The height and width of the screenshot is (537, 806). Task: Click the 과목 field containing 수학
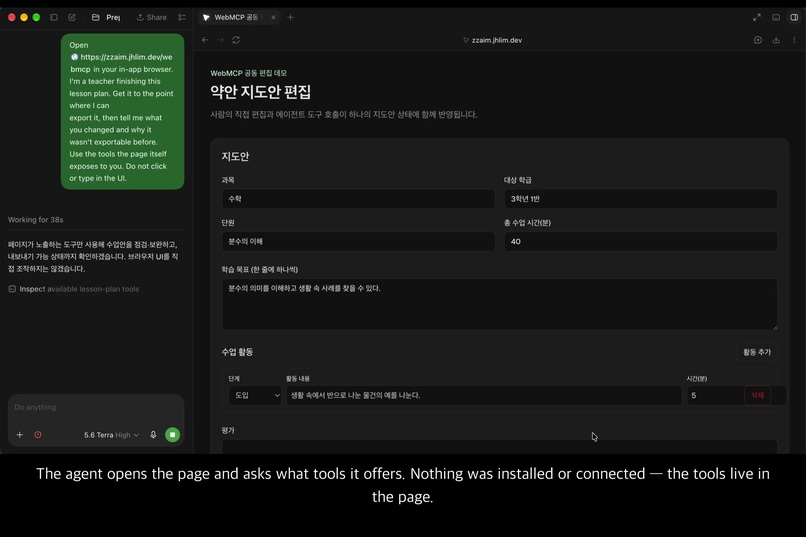point(358,199)
